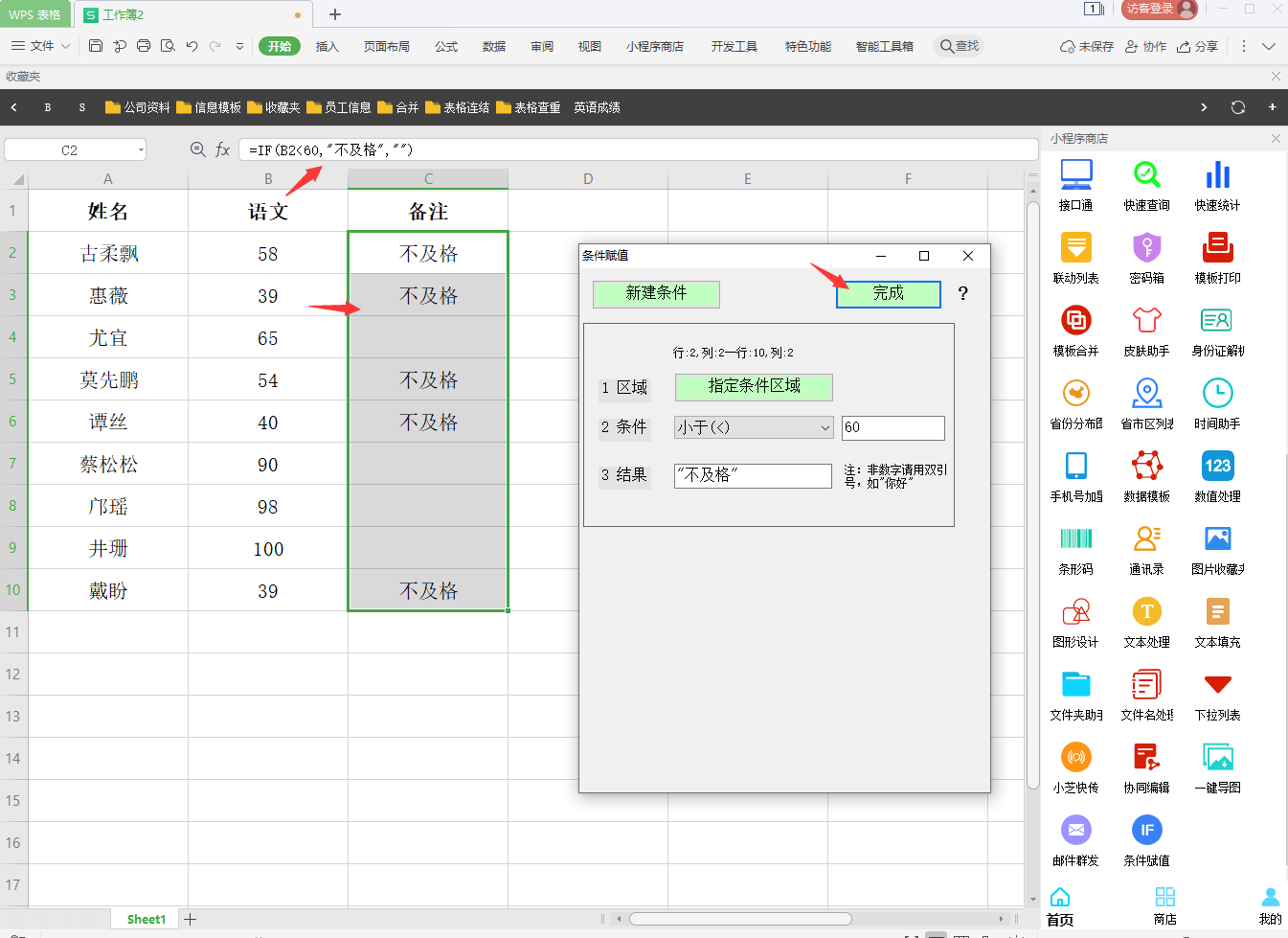Switch to the 插入 ribbon tab
The image size is (1288, 938).
328,46
